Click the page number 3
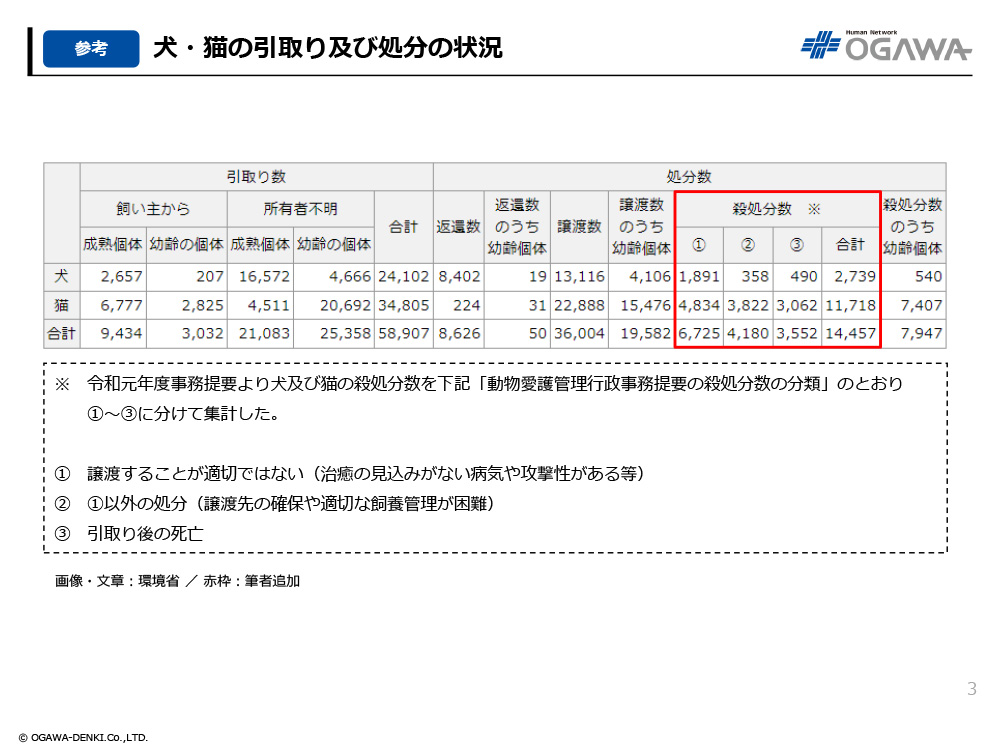The width and height of the screenshot is (1000, 750). click(x=971, y=689)
